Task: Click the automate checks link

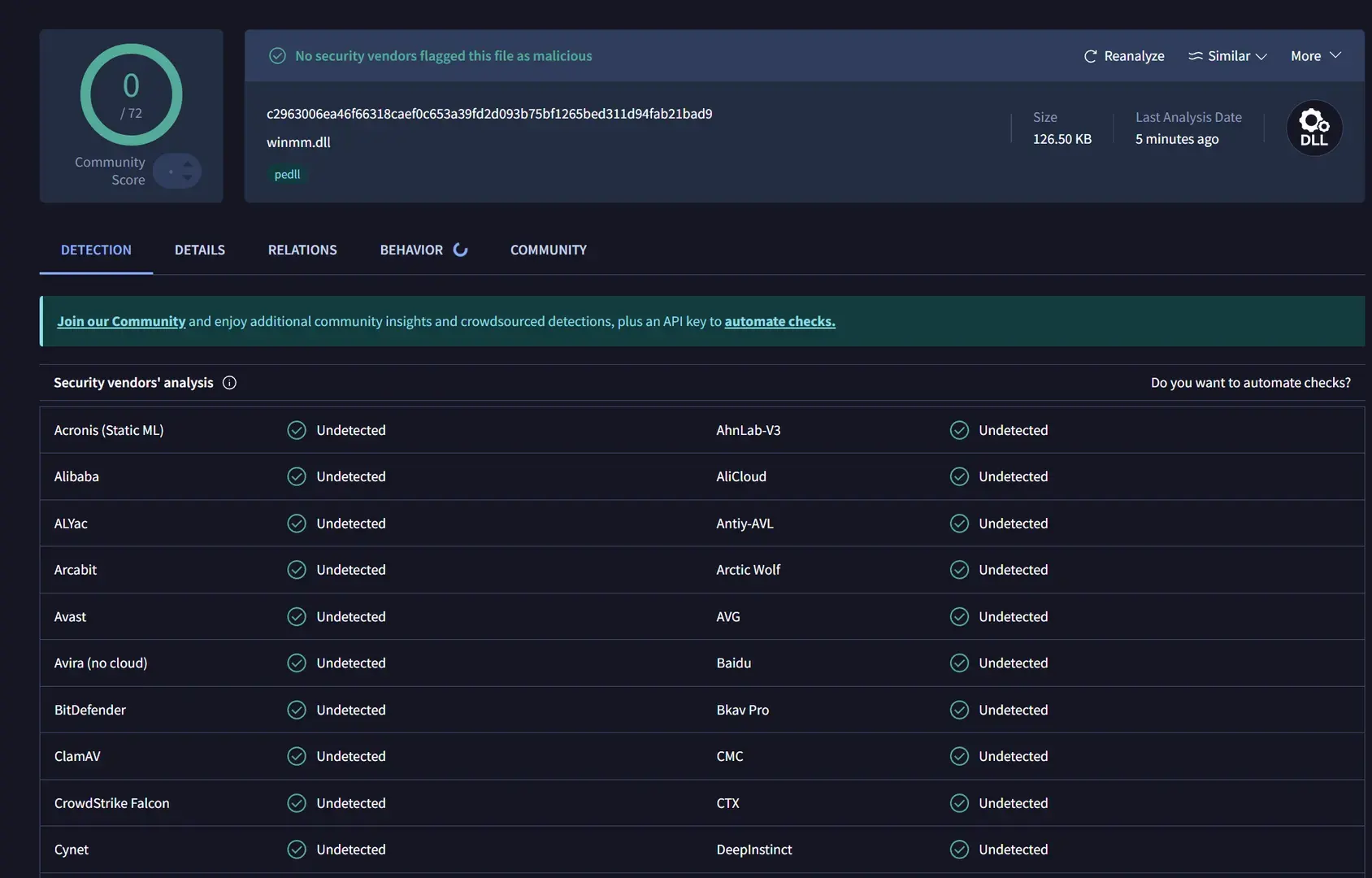Action: click(x=780, y=321)
